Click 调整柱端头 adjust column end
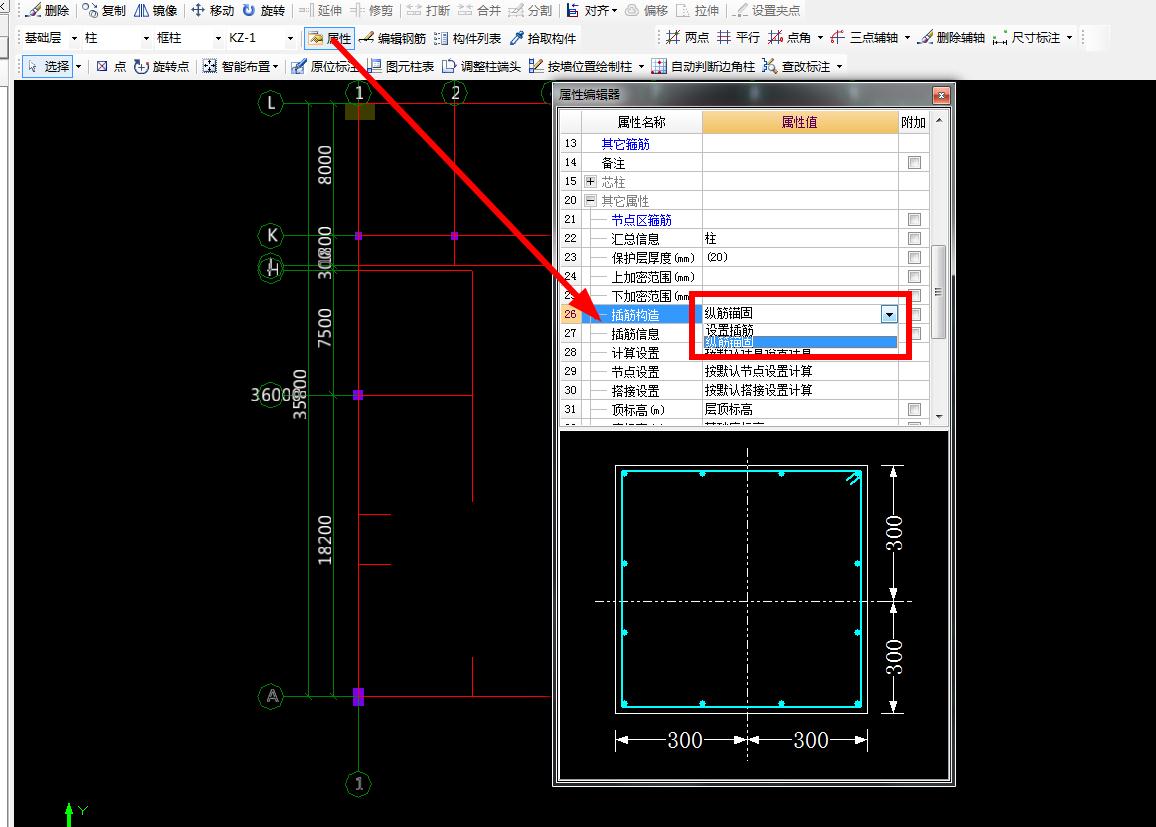Screen dimensions: 1156x827 [482, 66]
